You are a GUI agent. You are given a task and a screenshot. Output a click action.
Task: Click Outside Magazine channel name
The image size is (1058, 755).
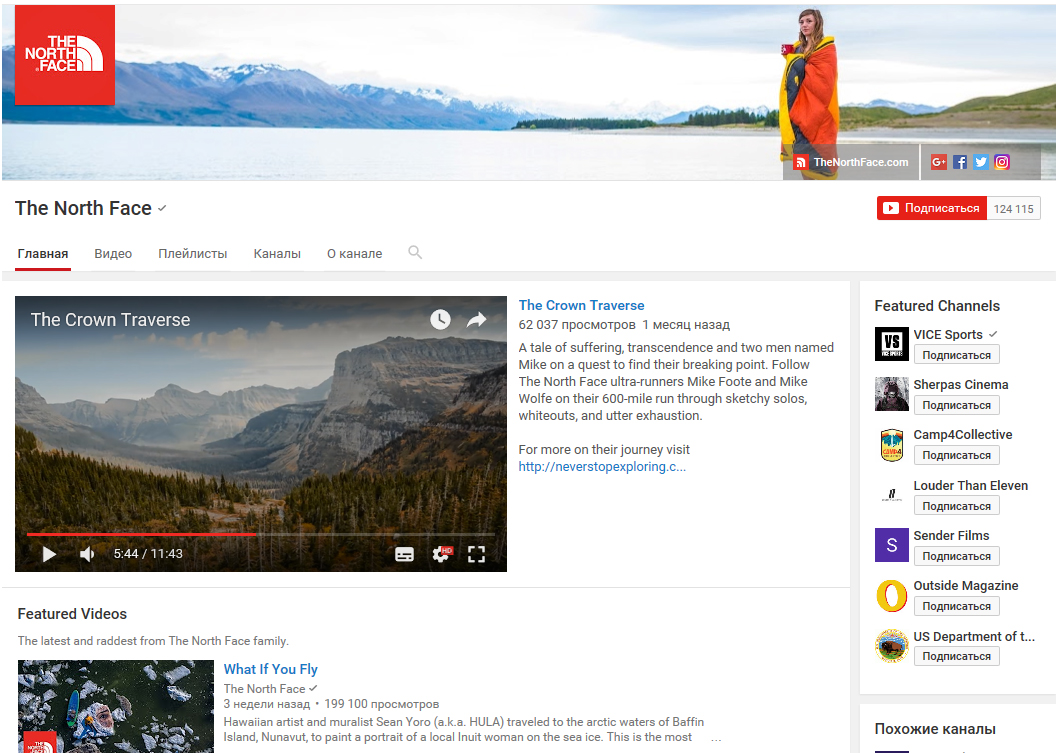pos(966,586)
